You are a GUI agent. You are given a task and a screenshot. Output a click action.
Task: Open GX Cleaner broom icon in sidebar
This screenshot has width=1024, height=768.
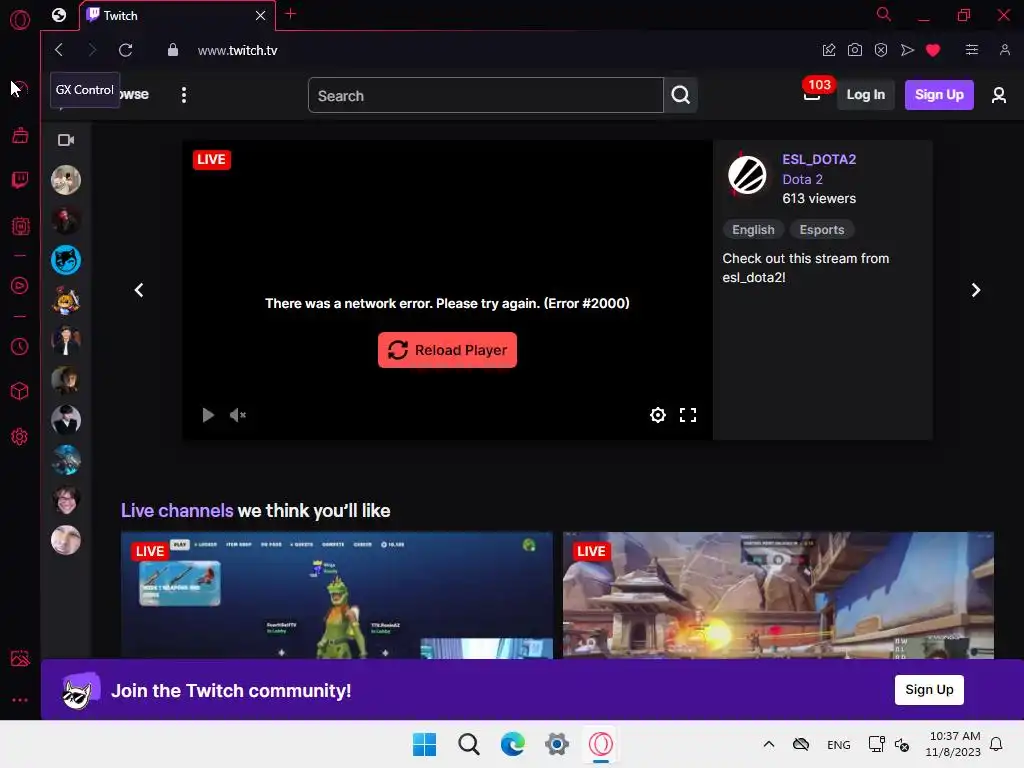coord(20,135)
